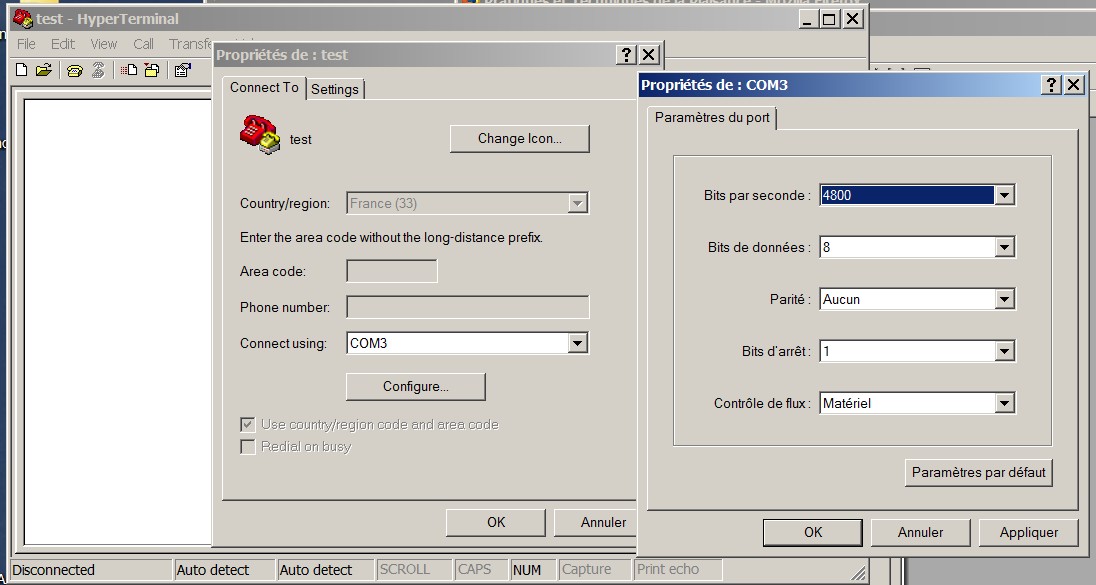Click Paramètres par défaut button

(x=979, y=472)
